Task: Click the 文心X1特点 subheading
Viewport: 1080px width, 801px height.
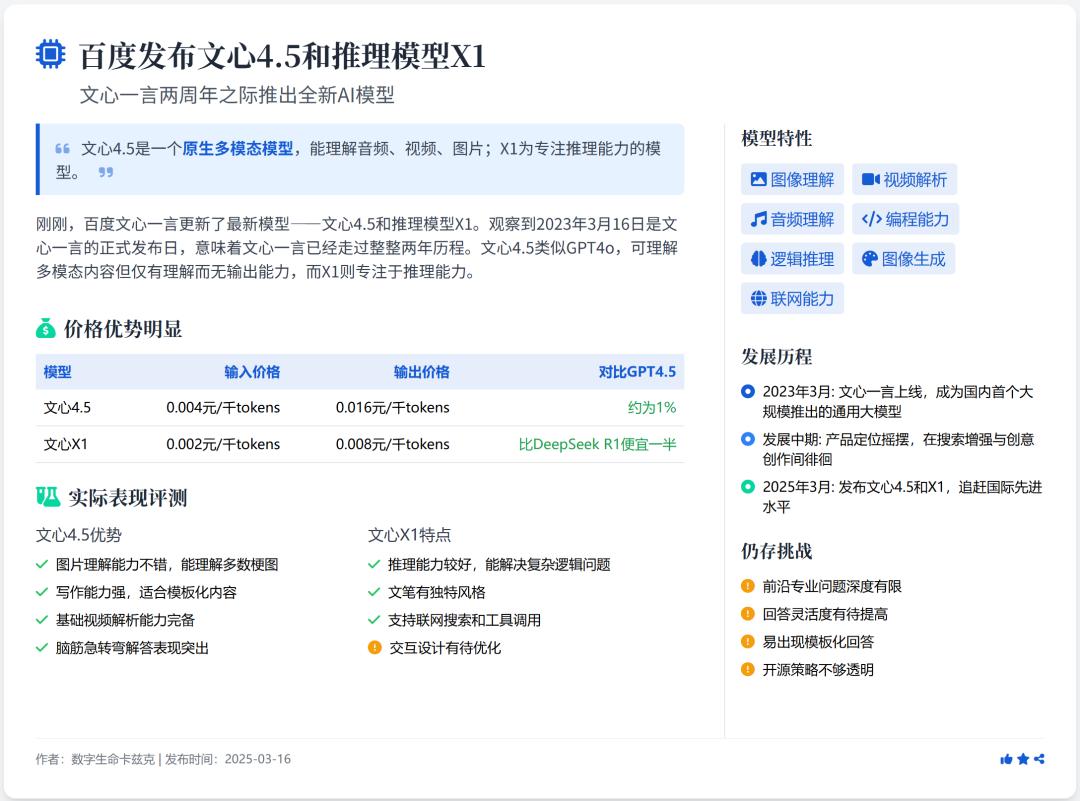Action: [410, 535]
